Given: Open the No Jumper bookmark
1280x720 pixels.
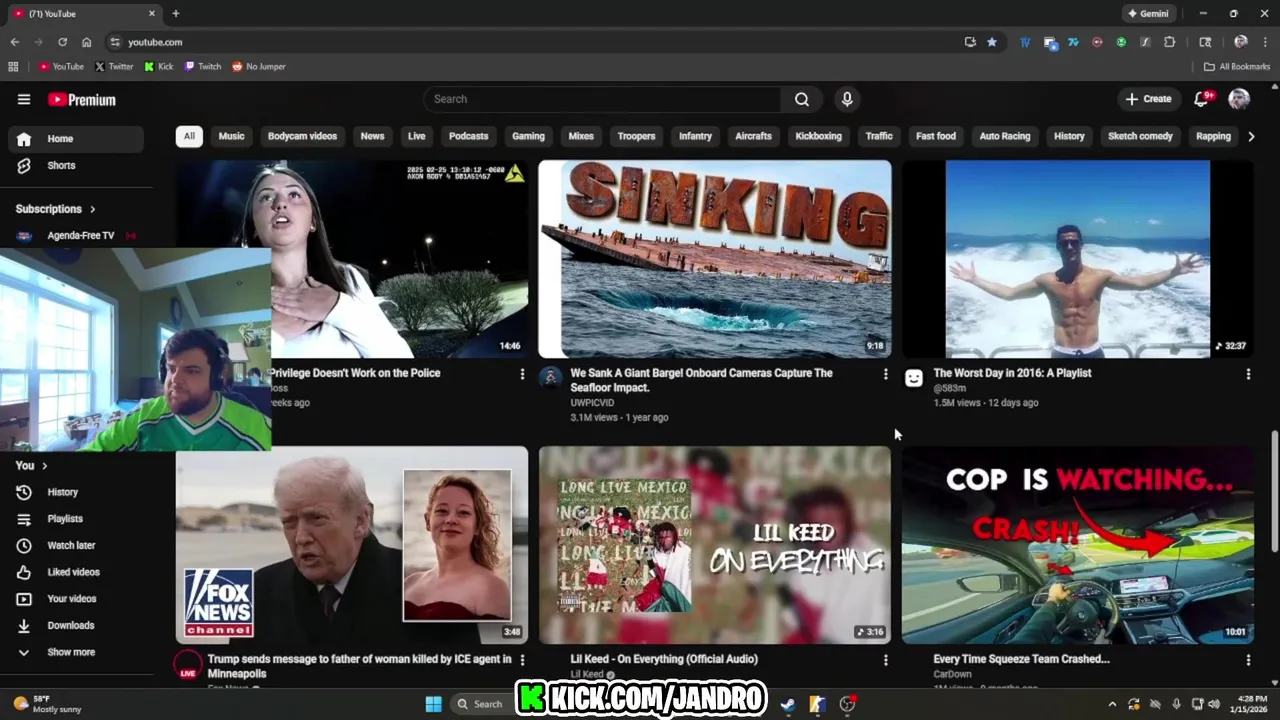Looking at the screenshot, I should click(x=258, y=67).
